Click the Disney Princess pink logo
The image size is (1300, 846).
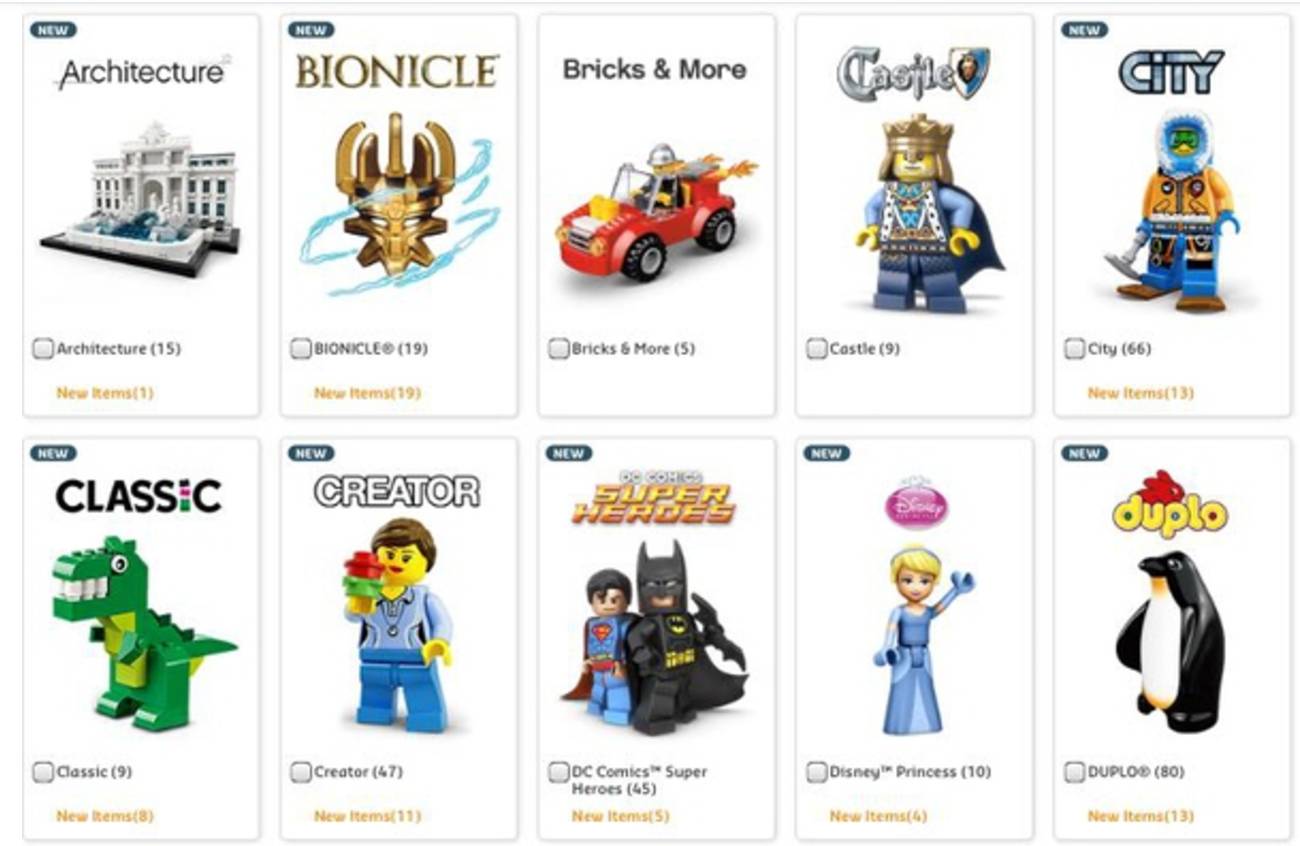[916, 503]
